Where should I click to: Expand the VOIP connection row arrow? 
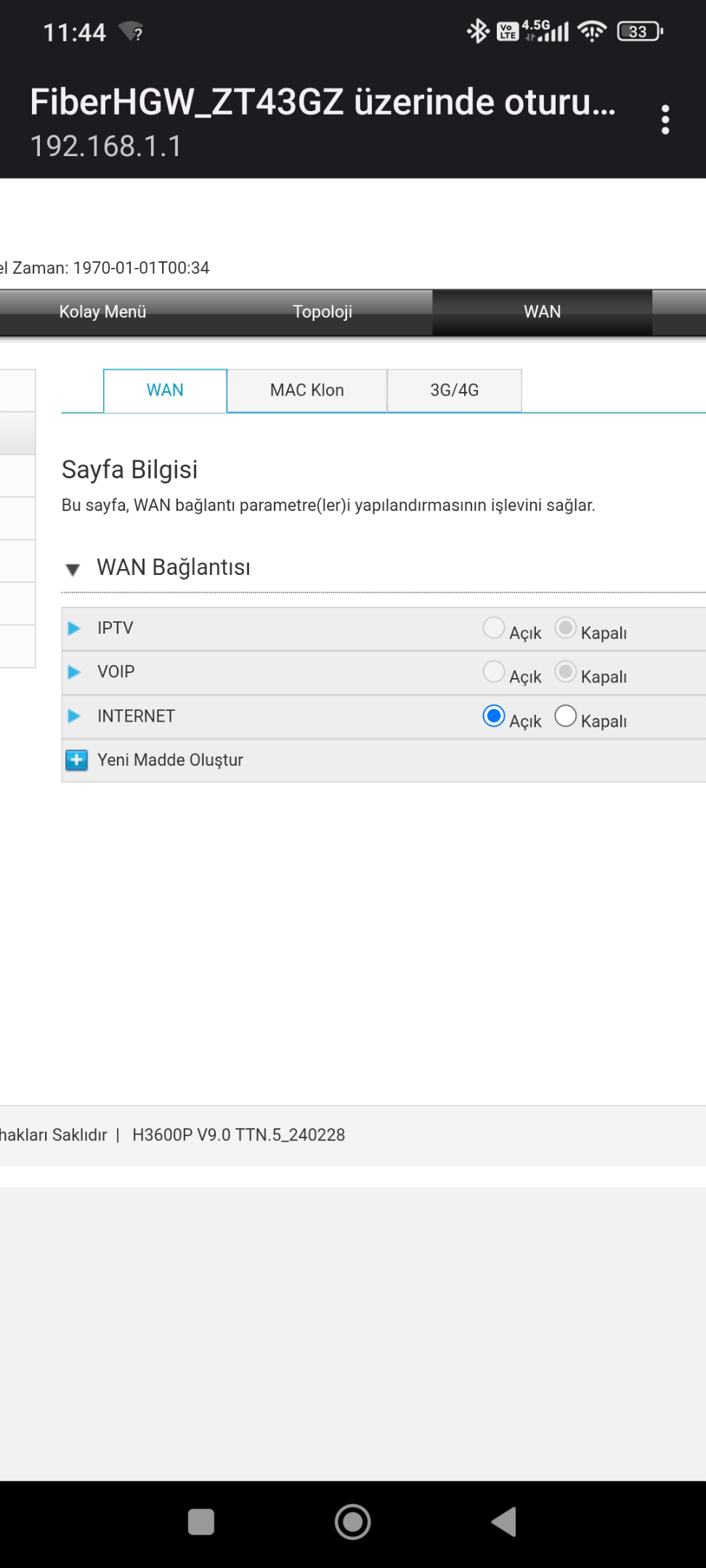73,672
